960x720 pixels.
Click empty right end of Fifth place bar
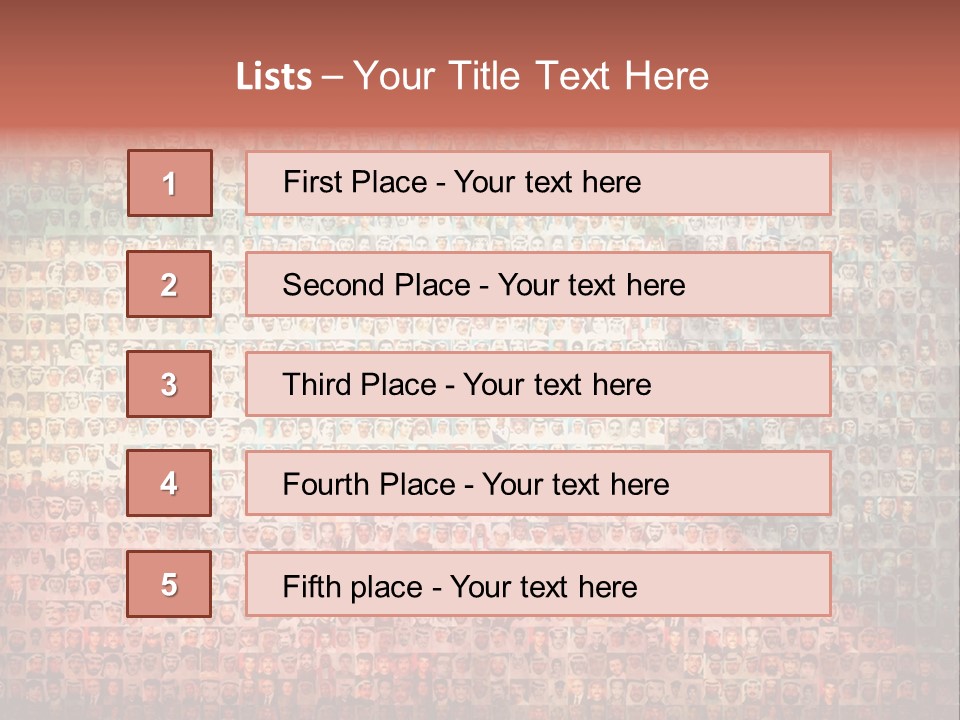[760, 584]
